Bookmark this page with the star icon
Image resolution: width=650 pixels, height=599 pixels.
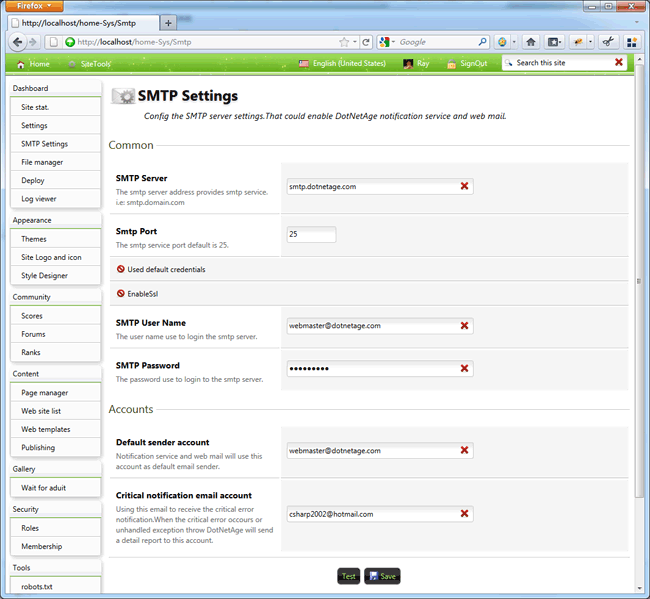[x=344, y=42]
